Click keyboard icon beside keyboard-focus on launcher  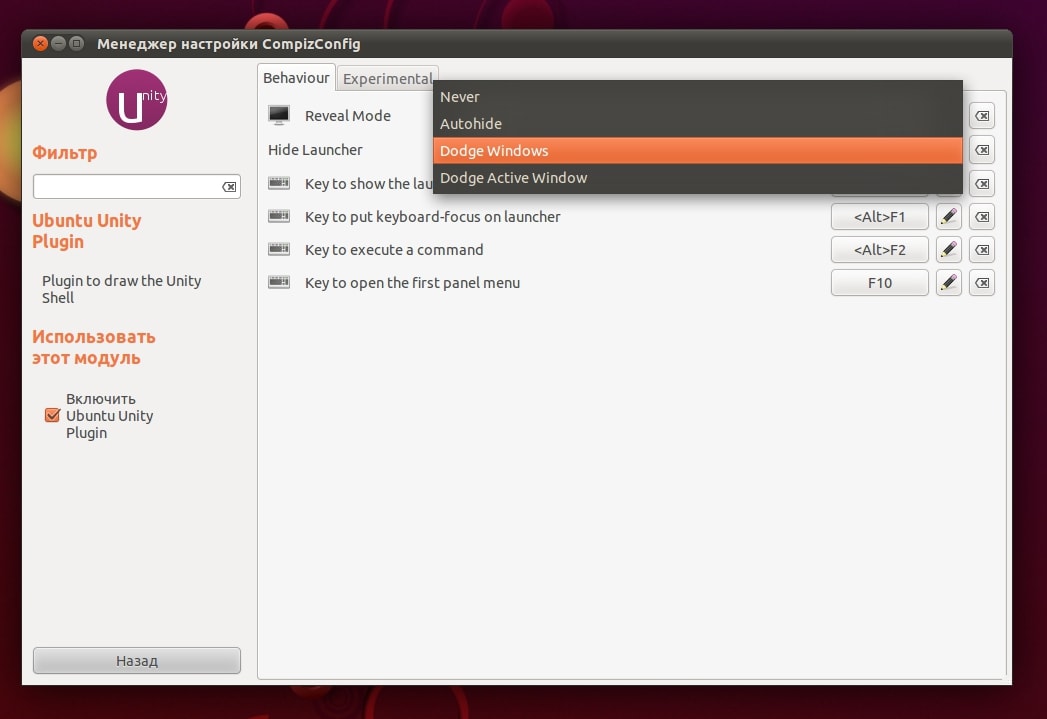click(278, 216)
